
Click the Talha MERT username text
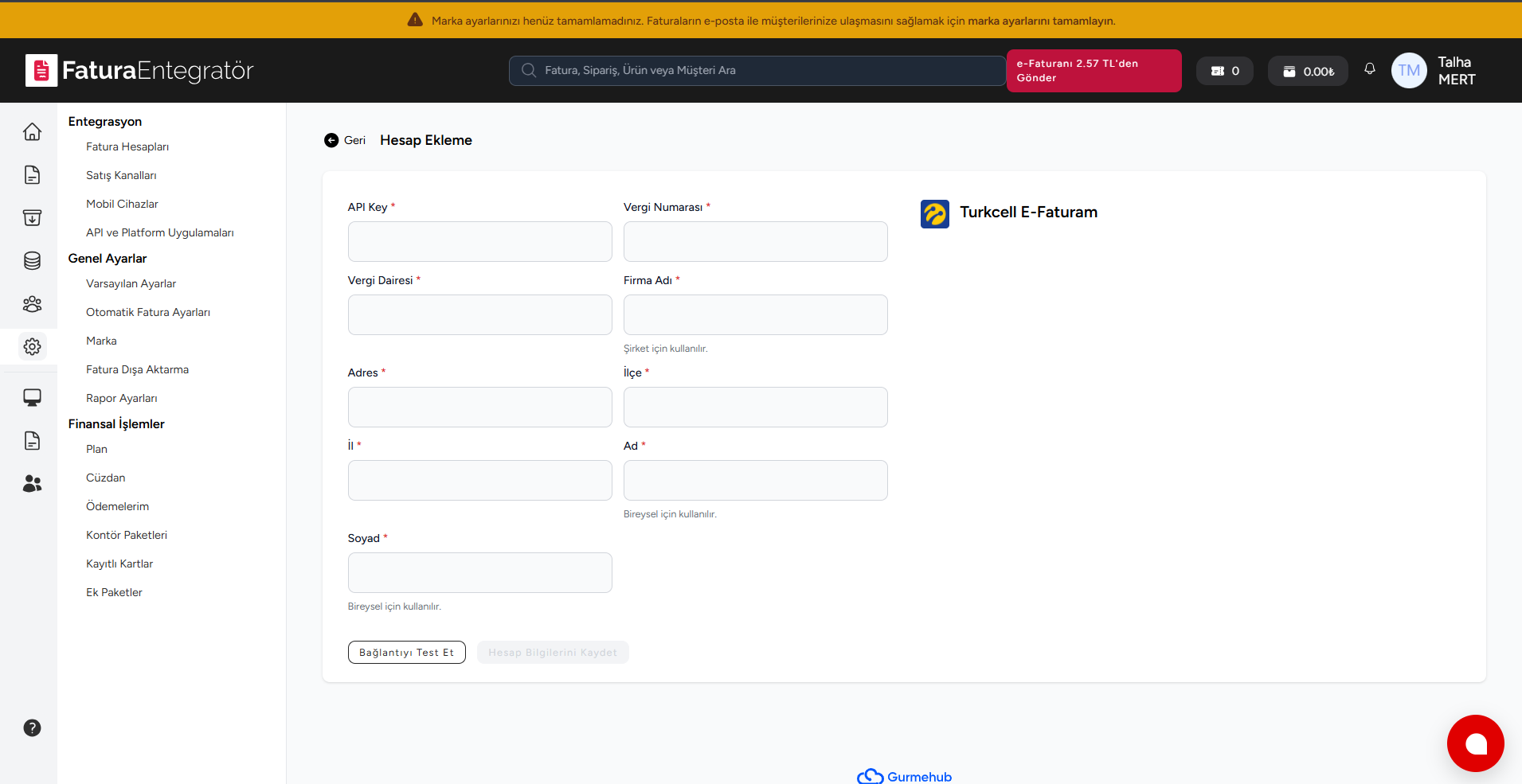point(1457,71)
